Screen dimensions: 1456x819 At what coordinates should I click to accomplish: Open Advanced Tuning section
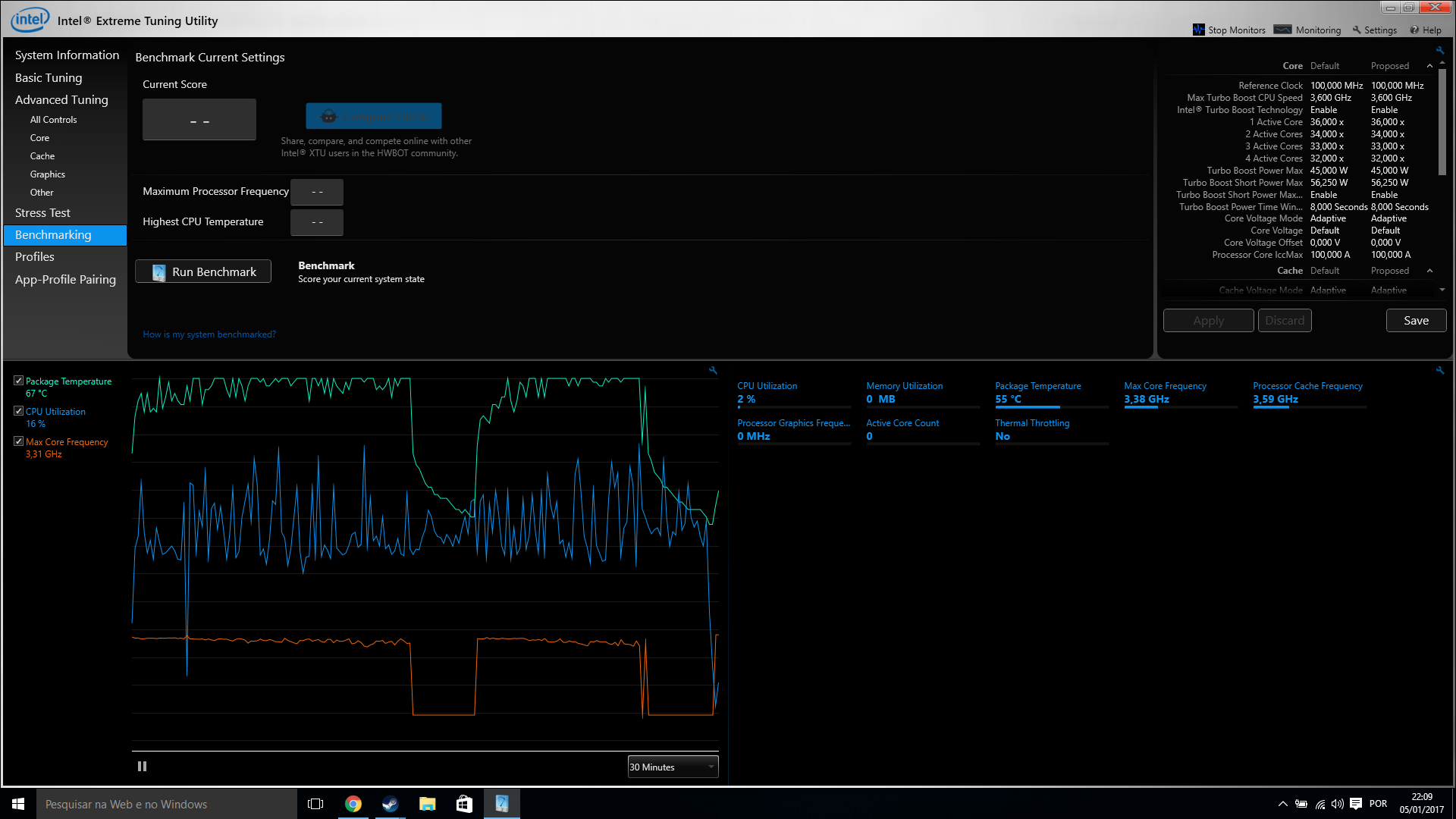tap(61, 99)
